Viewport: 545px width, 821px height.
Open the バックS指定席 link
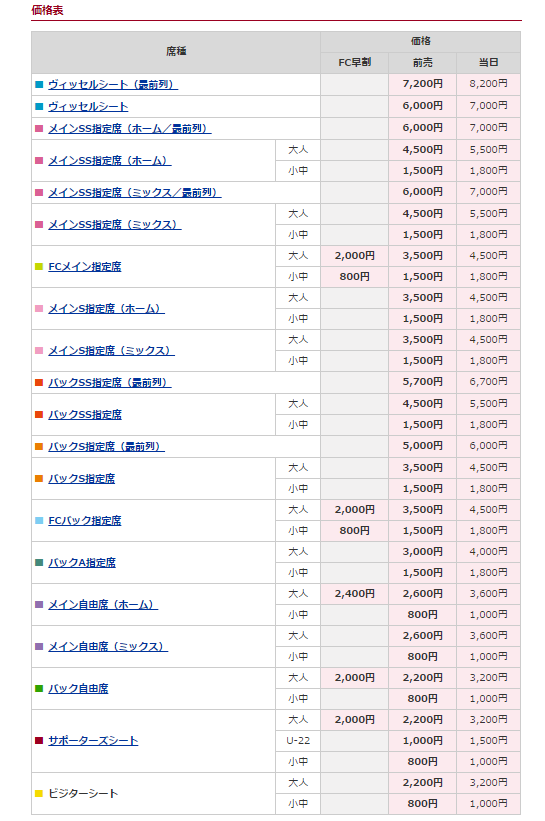coord(82,479)
